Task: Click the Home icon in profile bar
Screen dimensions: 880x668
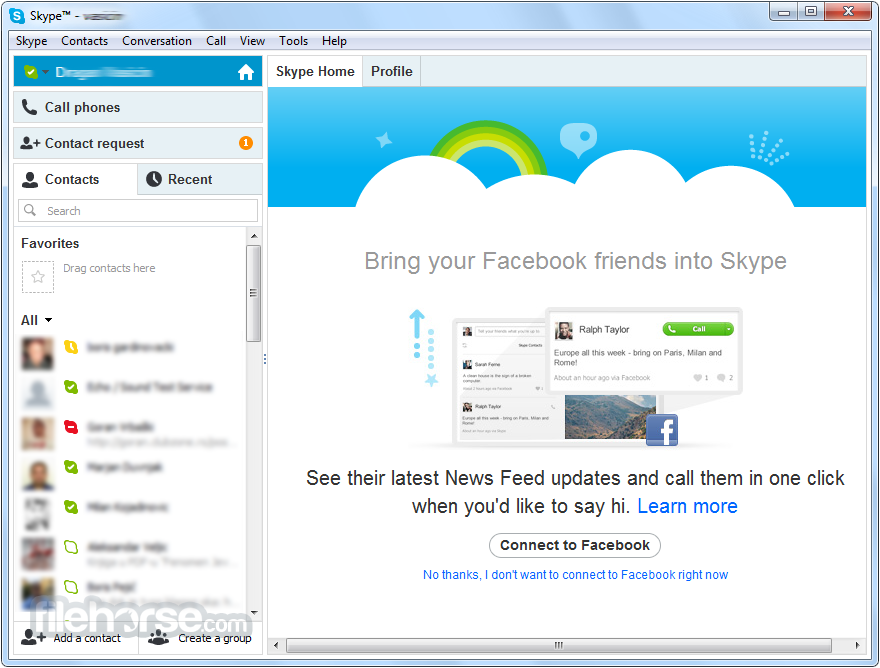Action: coord(246,72)
